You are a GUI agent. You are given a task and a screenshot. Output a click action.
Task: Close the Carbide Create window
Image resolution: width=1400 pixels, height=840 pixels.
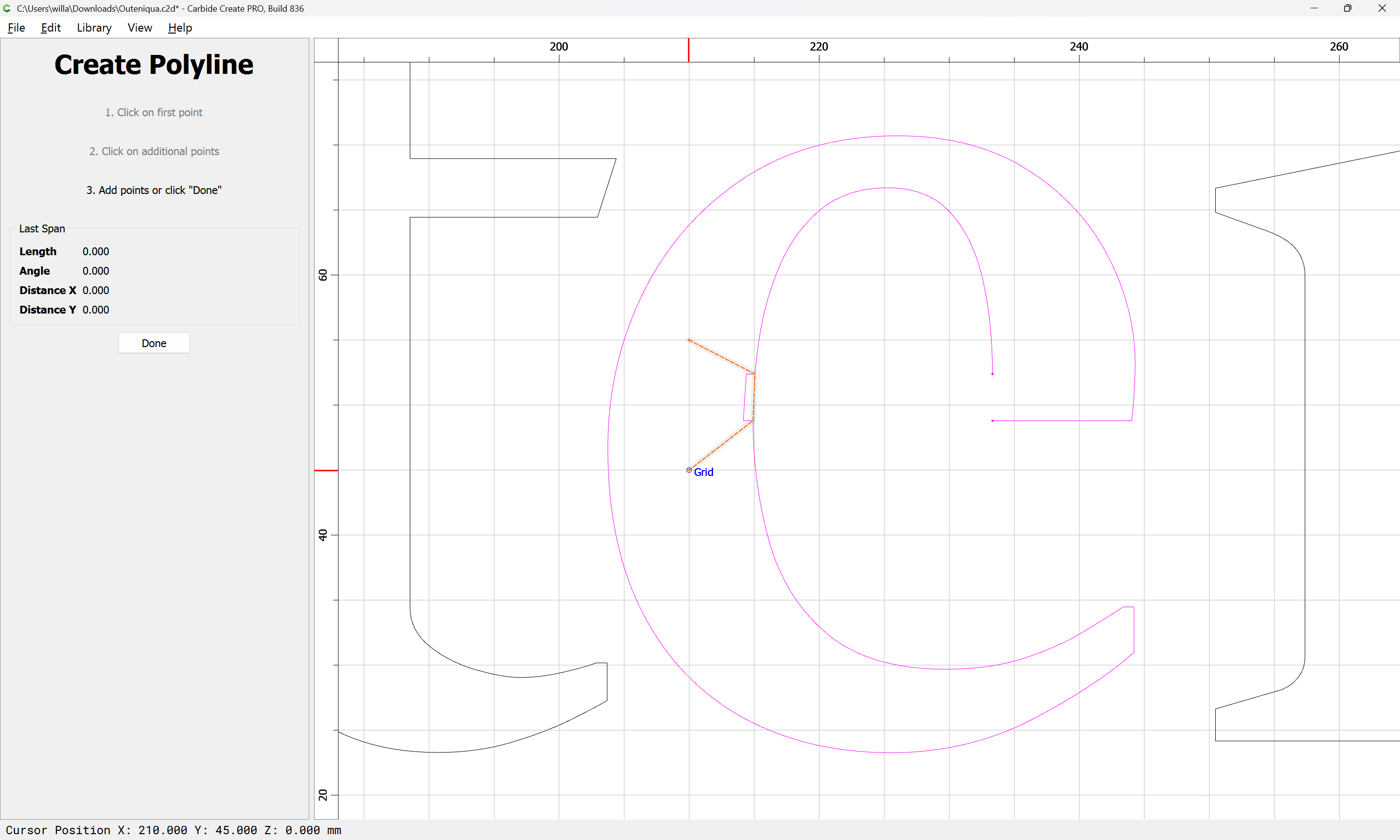click(1382, 8)
